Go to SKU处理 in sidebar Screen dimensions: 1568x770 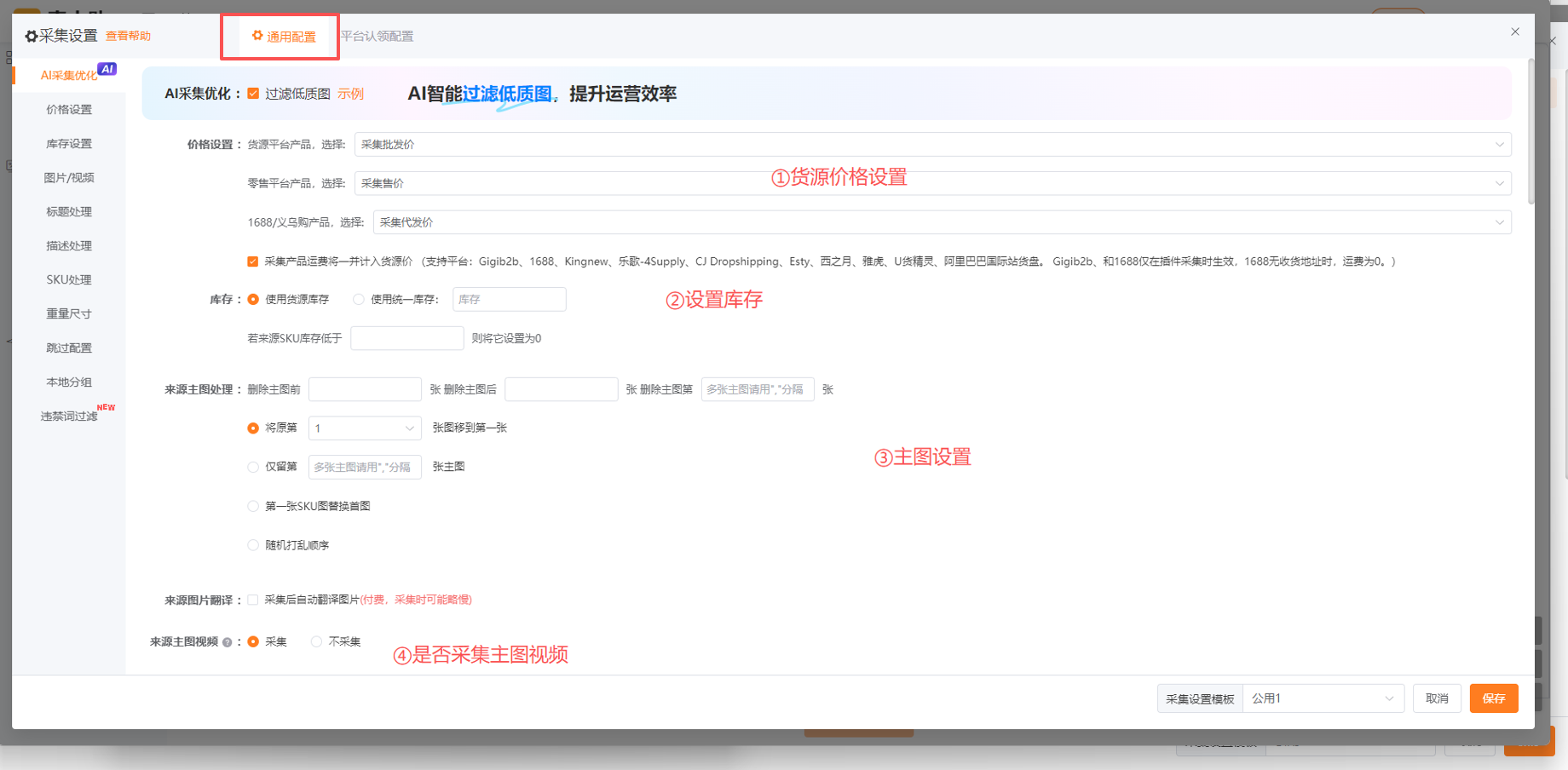click(69, 279)
